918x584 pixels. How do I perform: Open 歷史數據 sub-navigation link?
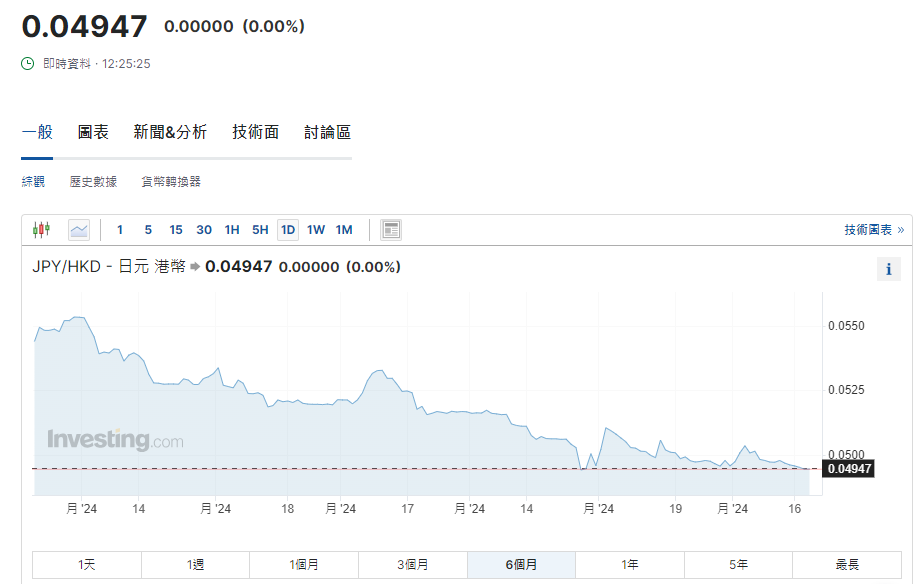(x=93, y=182)
